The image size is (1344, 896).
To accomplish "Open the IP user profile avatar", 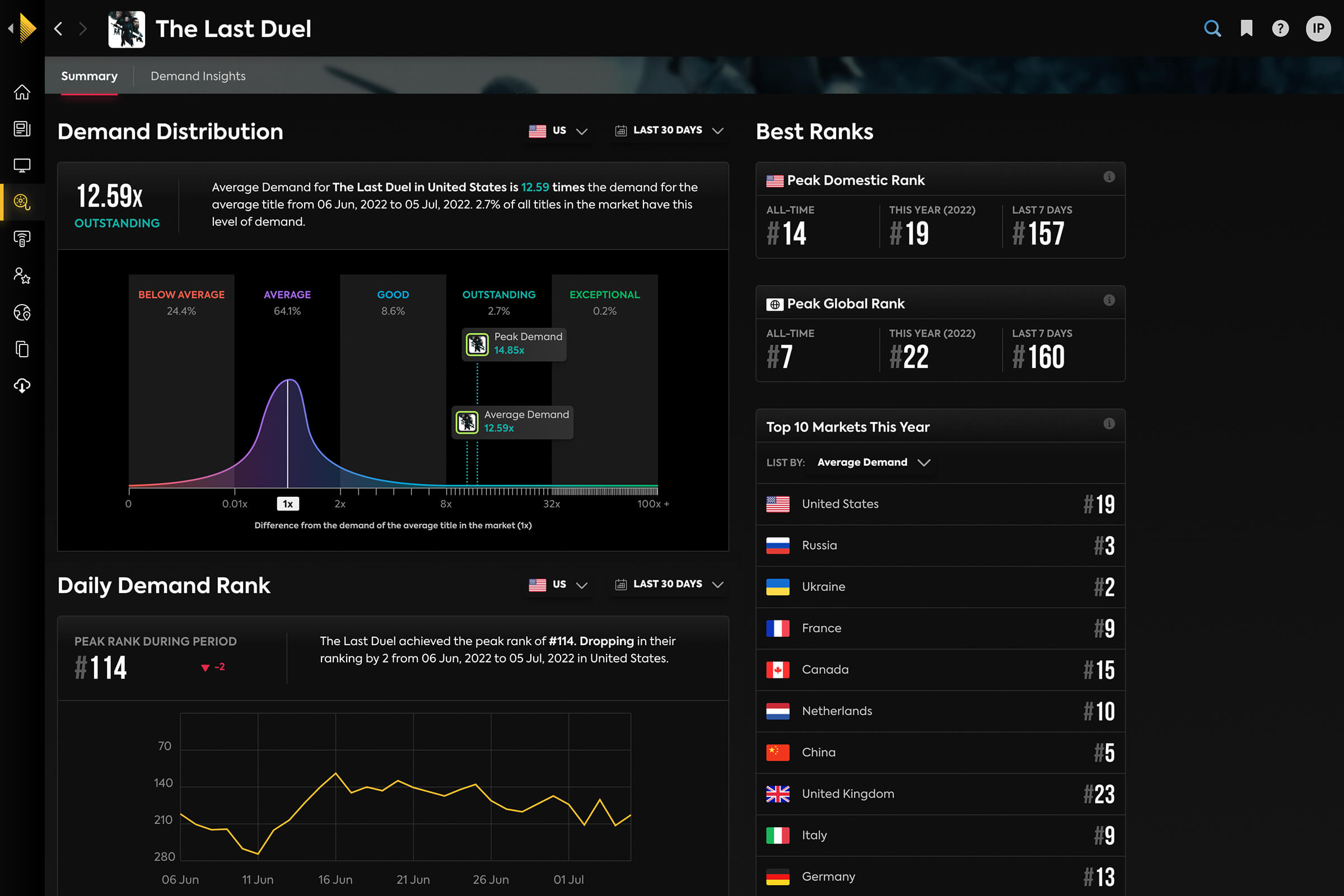I will click(1318, 28).
